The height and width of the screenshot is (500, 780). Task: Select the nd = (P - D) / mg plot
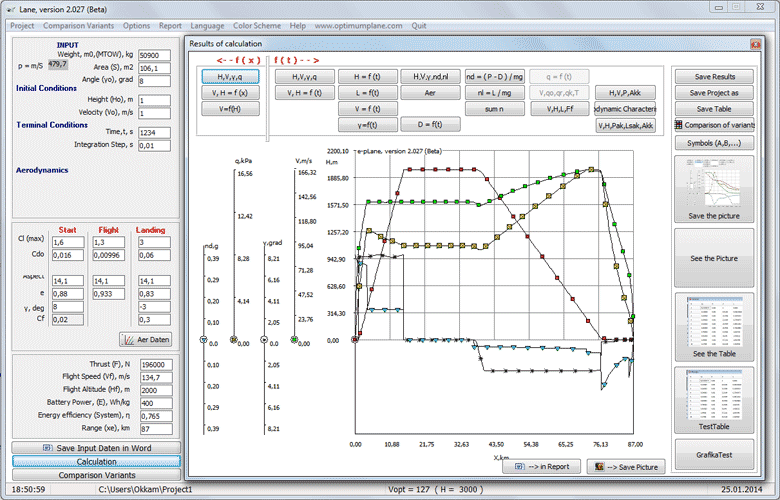[x=495, y=76]
